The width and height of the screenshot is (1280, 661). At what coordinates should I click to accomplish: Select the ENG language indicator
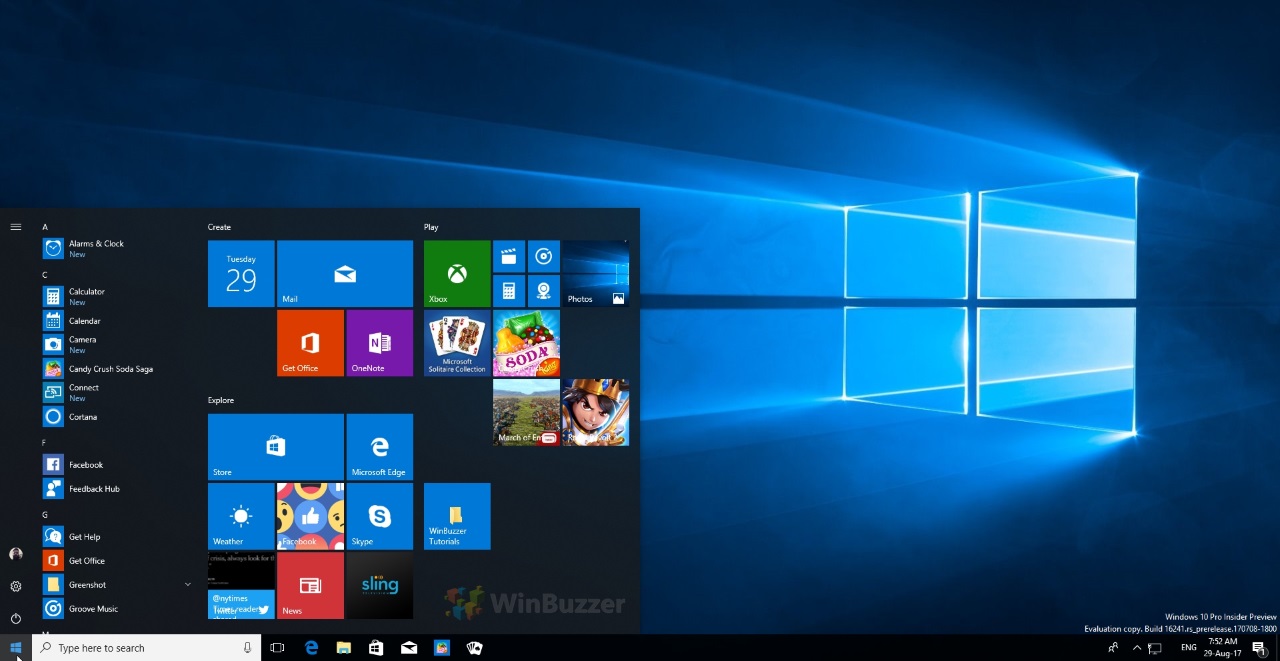pyautogui.click(x=1187, y=647)
